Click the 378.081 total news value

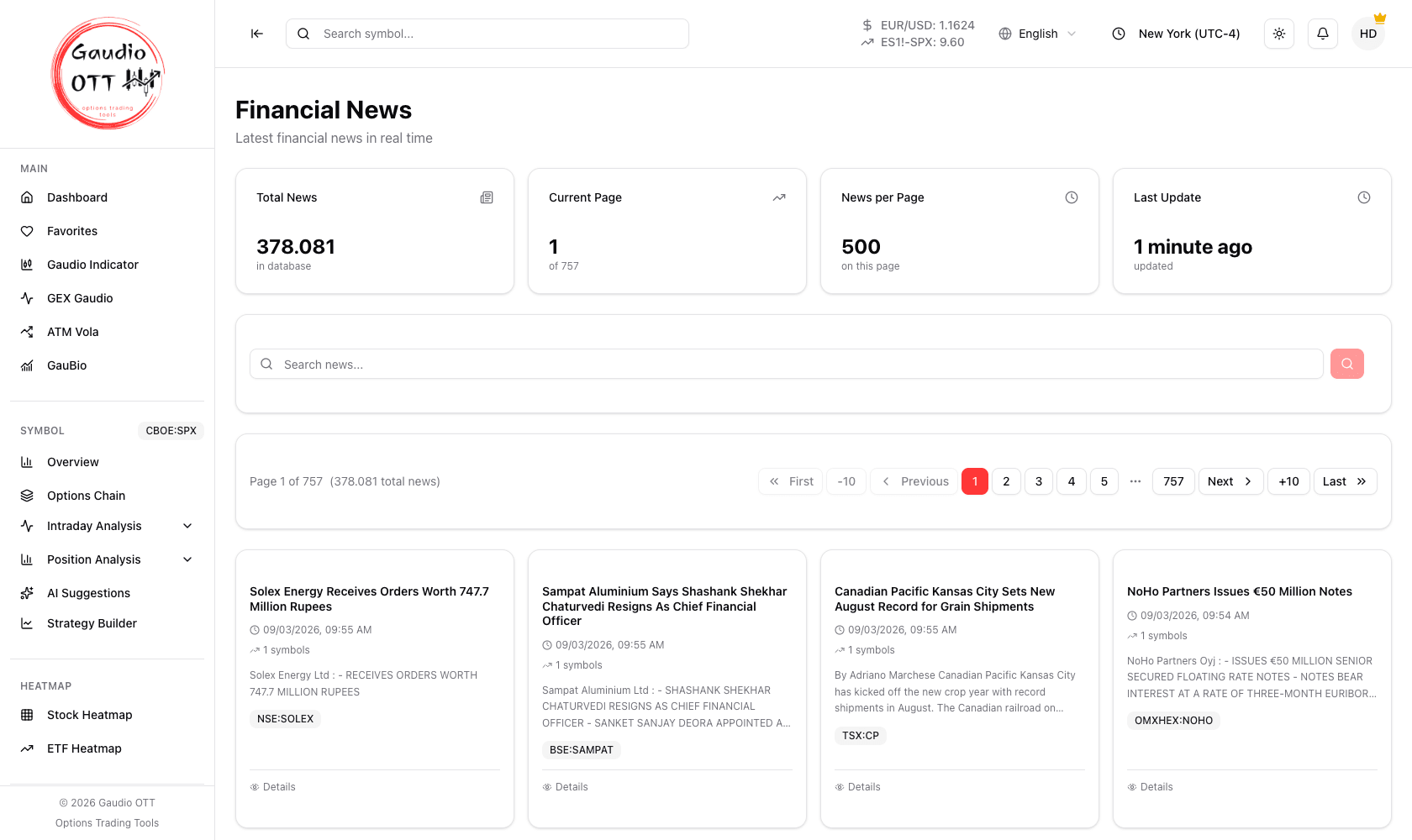click(x=296, y=247)
